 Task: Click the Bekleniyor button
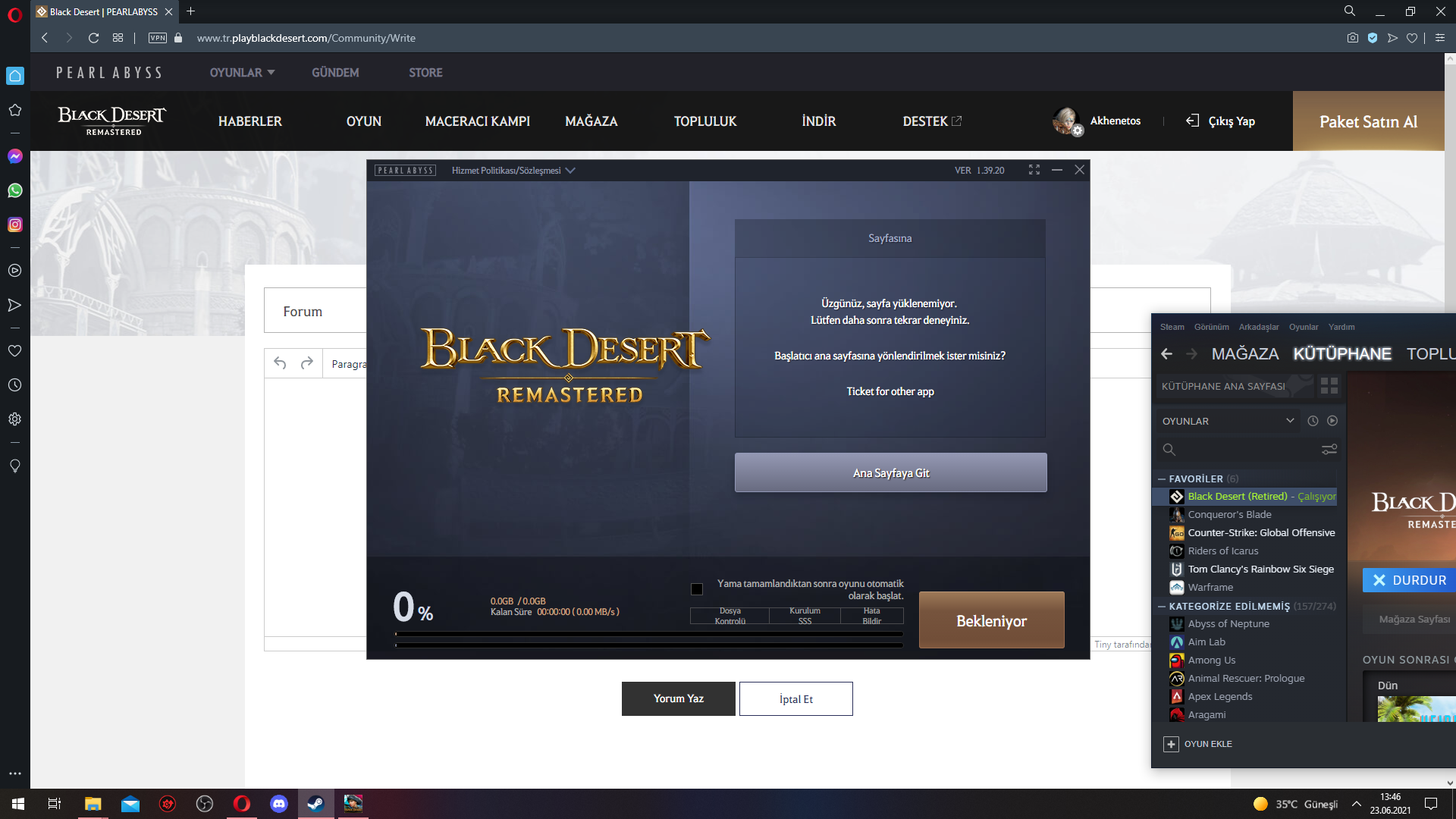point(992,620)
